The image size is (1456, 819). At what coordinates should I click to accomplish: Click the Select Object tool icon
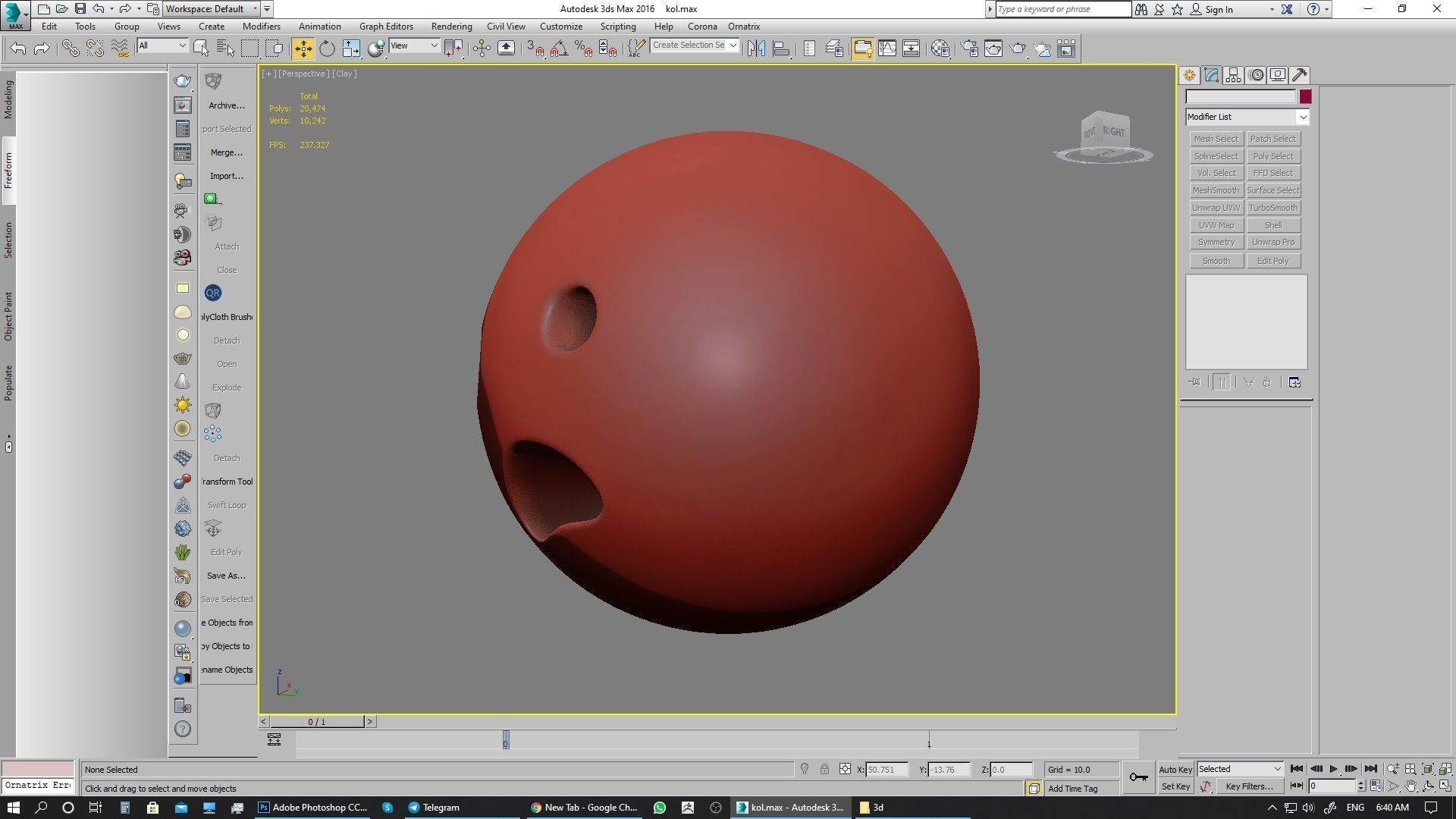(201, 49)
